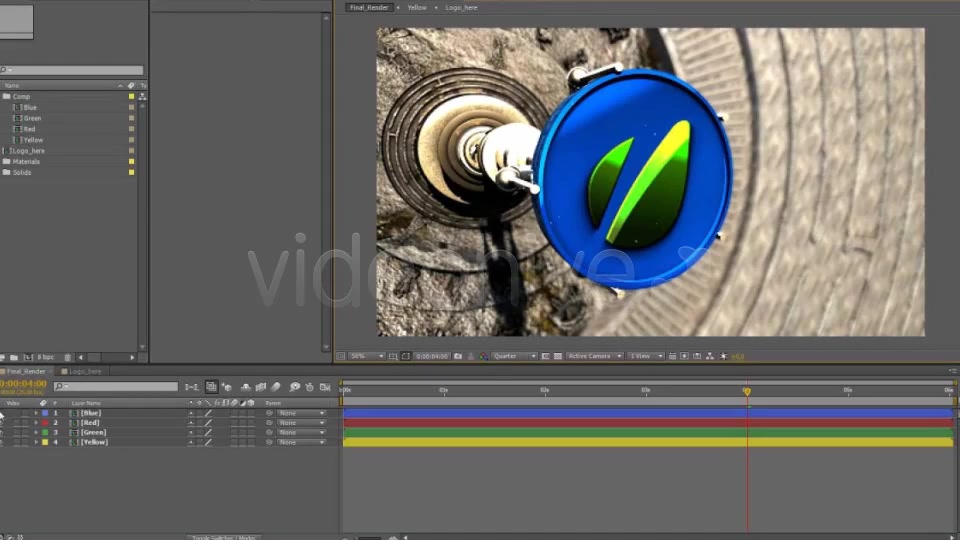Open the graph editor
Image resolution: width=960 pixels, height=540 pixels.
point(325,387)
